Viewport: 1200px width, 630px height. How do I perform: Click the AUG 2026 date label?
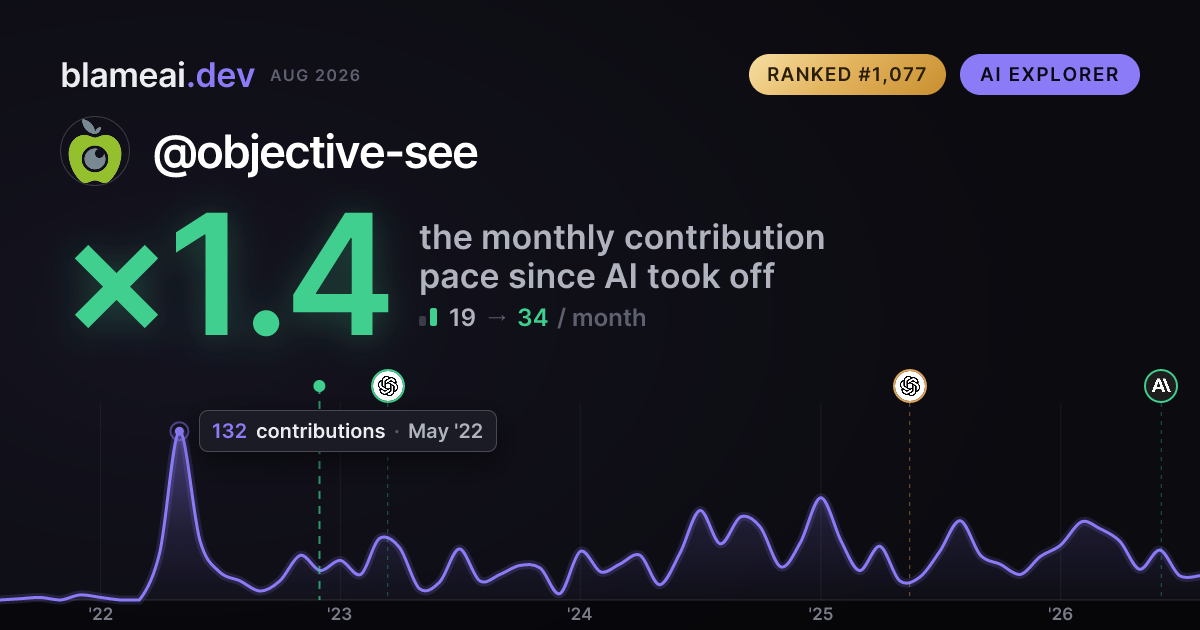315,76
